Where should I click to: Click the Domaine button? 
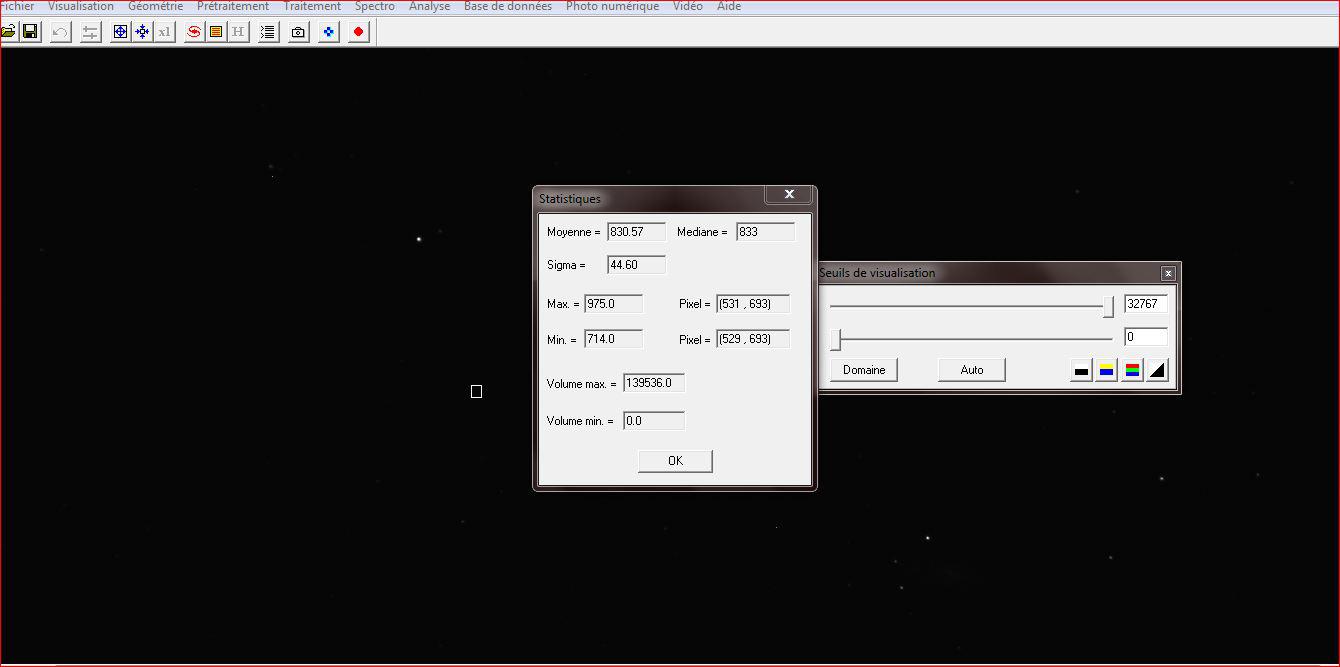[864, 370]
